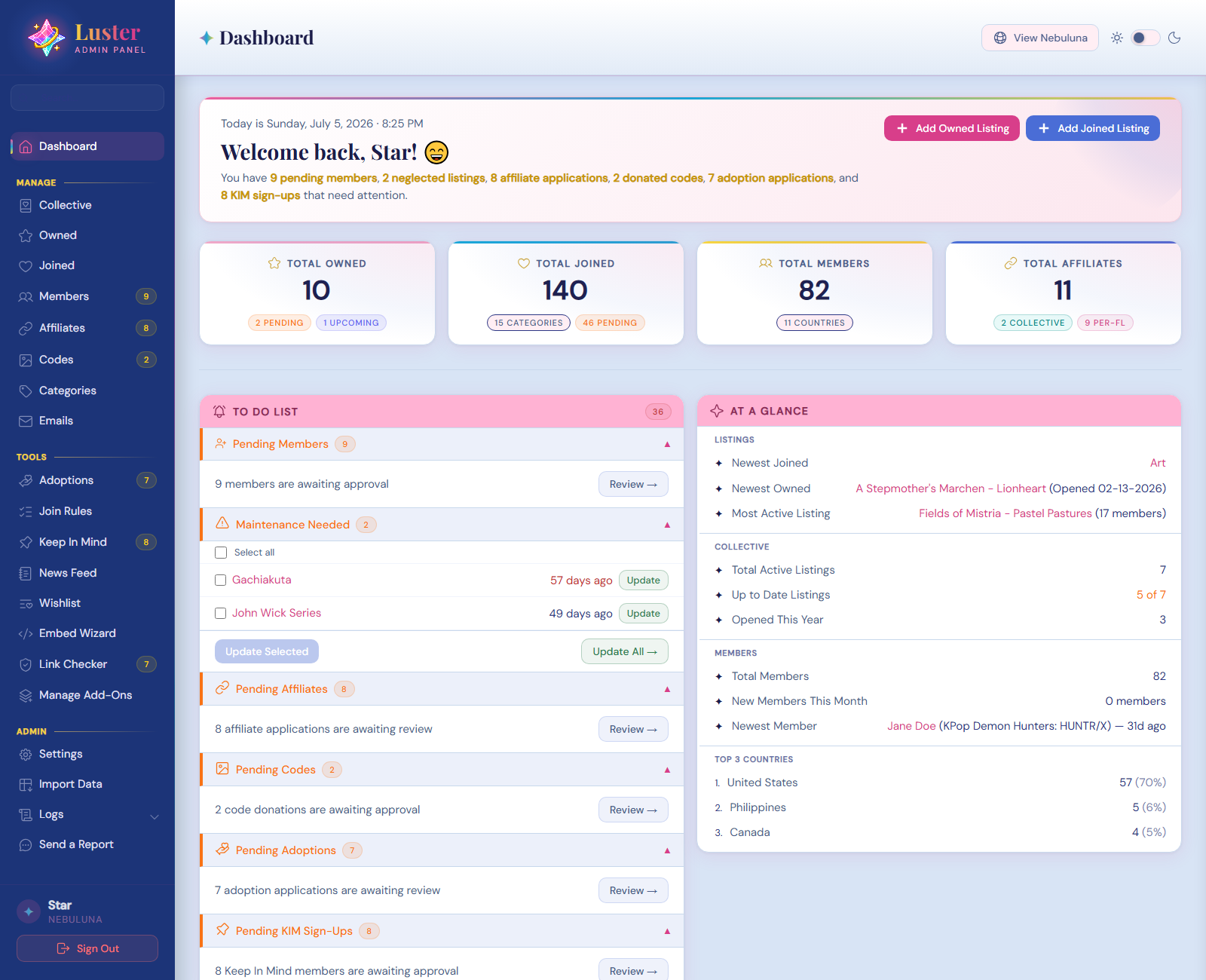Viewport: 1206px width, 980px height.
Task: Collapse the Pending Members section arrow
Action: tap(667, 444)
